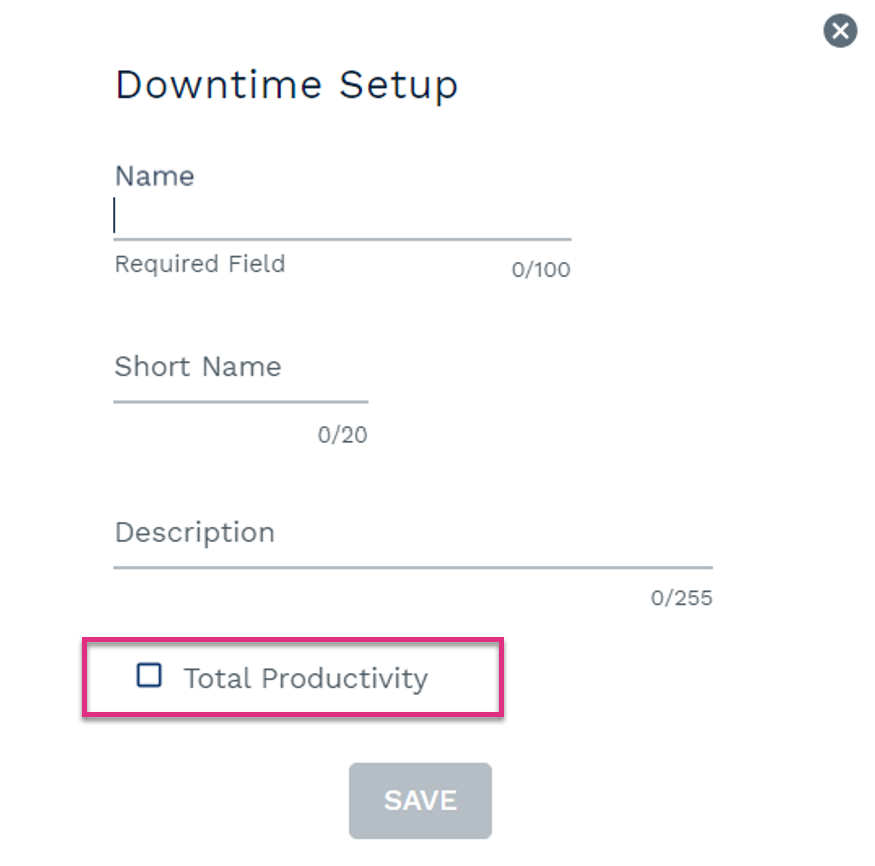Focus the Name input field
The width and height of the screenshot is (875, 866).
pyautogui.click(x=342, y=215)
